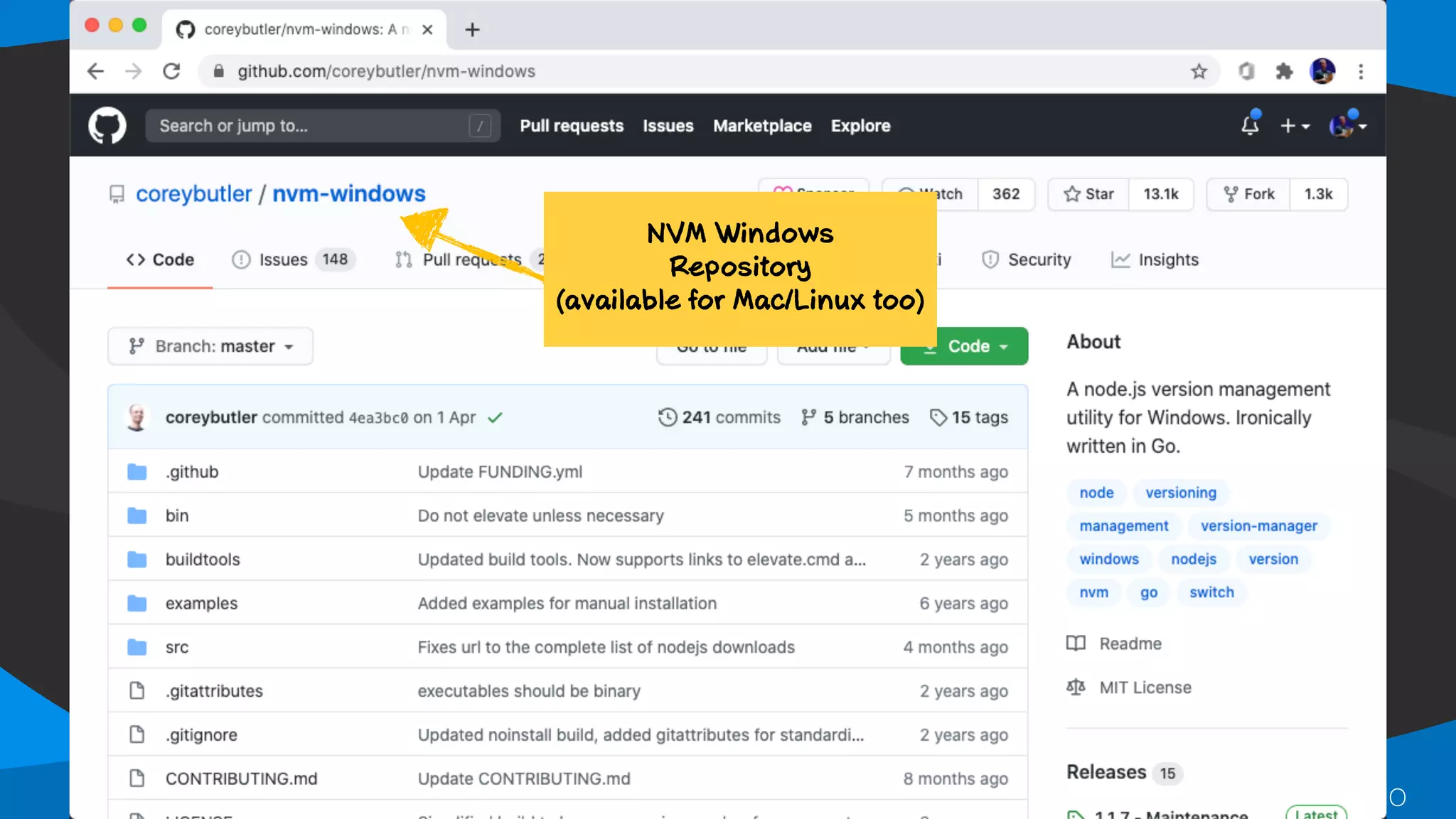Screen dimensions: 1456x819
Task: Open the Insights tab
Action: click(1155, 259)
